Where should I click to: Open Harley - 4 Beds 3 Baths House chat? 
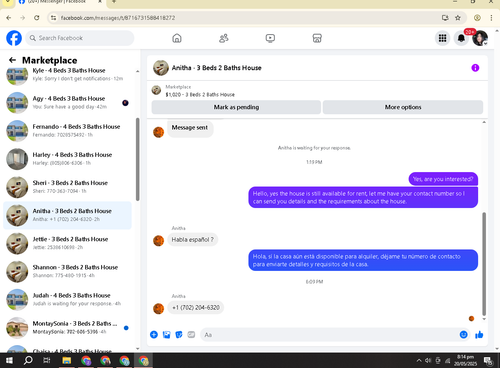click(x=68, y=159)
